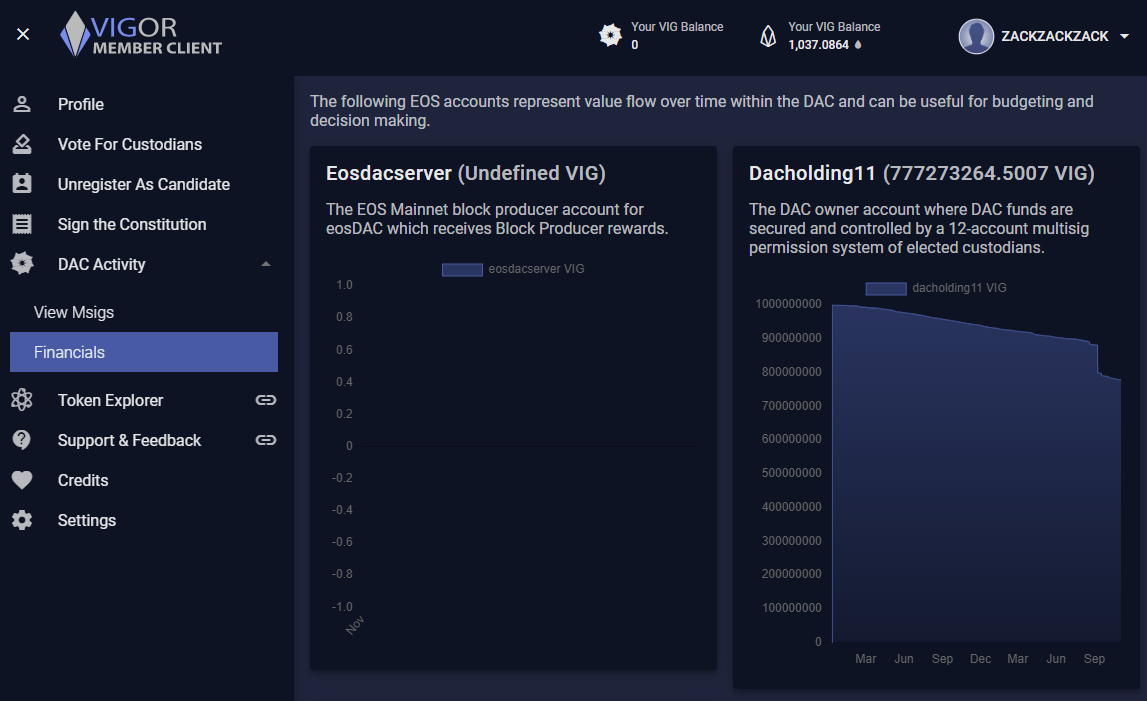The height and width of the screenshot is (701, 1147).
Task: Close the sidebar with the X icon
Action: [x=23, y=35]
